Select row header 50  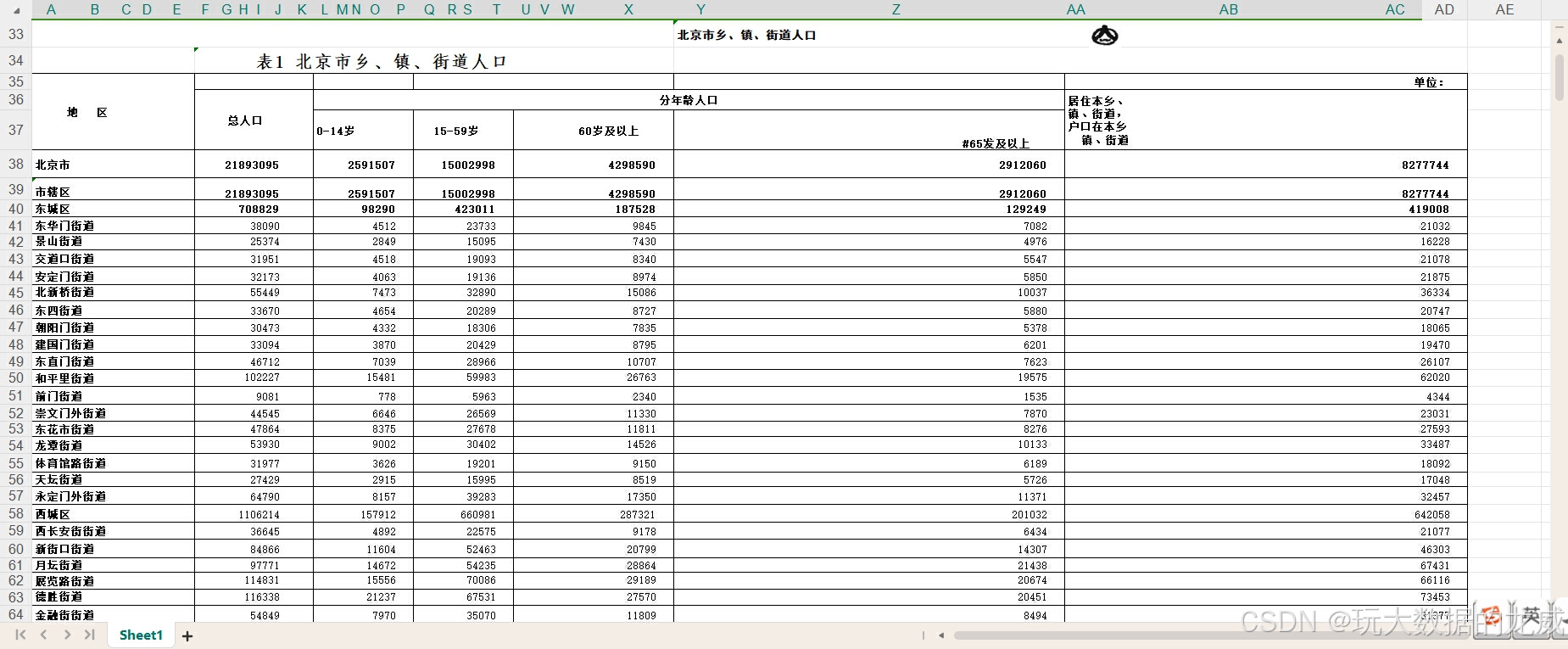click(16, 378)
